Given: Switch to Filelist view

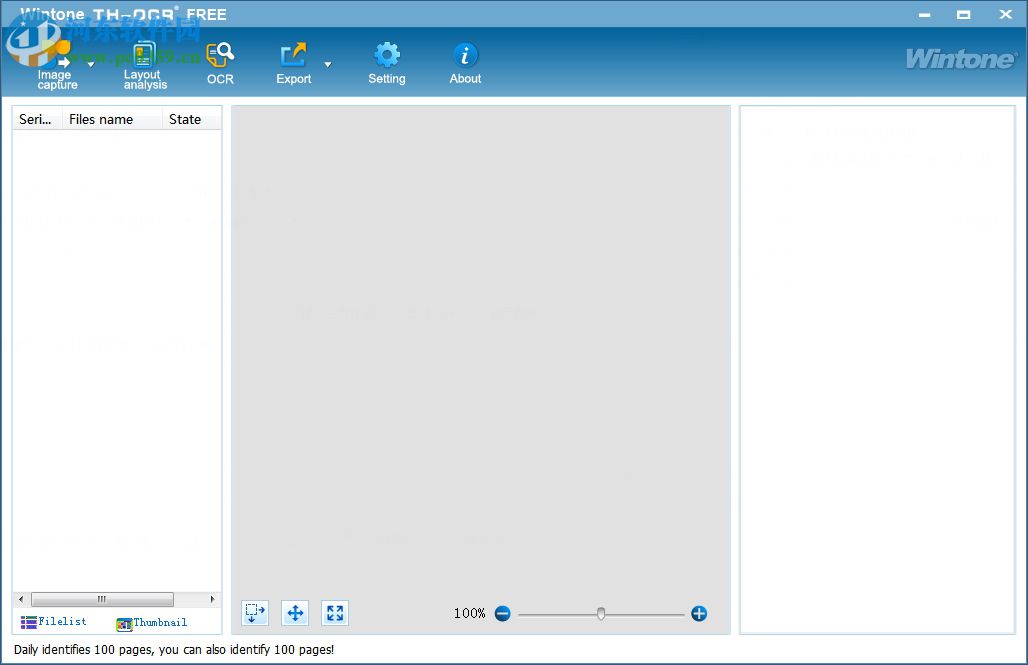Looking at the screenshot, I should pos(54,621).
